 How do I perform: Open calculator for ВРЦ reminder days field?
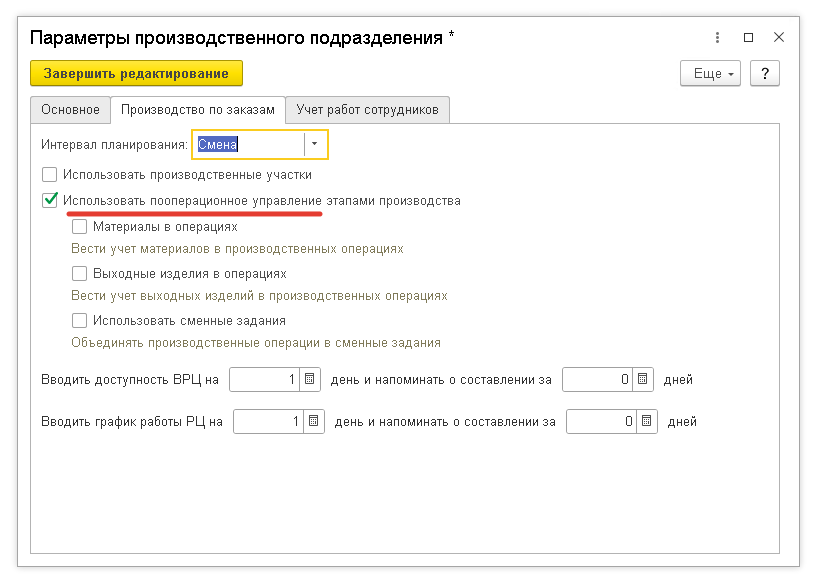click(x=643, y=380)
